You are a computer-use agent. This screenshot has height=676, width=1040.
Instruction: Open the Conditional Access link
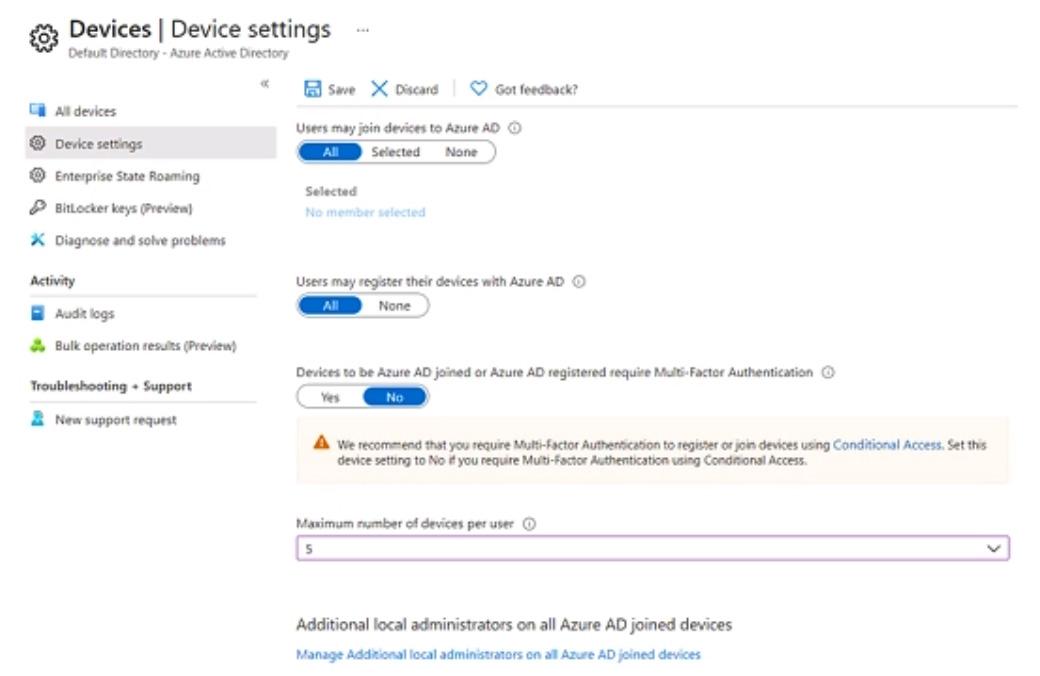point(887,445)
